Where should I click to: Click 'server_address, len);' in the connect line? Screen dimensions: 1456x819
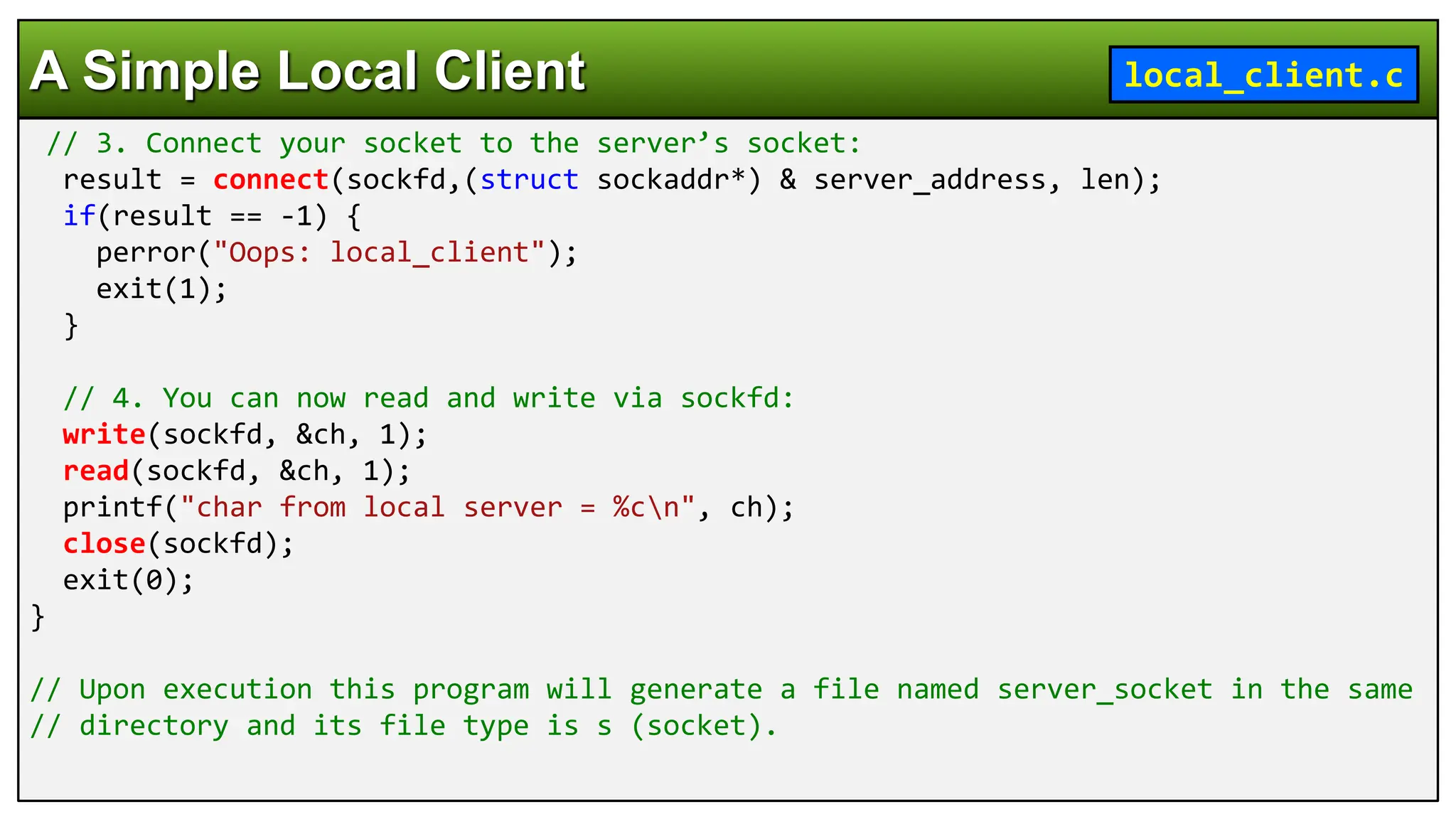(987, 180)
